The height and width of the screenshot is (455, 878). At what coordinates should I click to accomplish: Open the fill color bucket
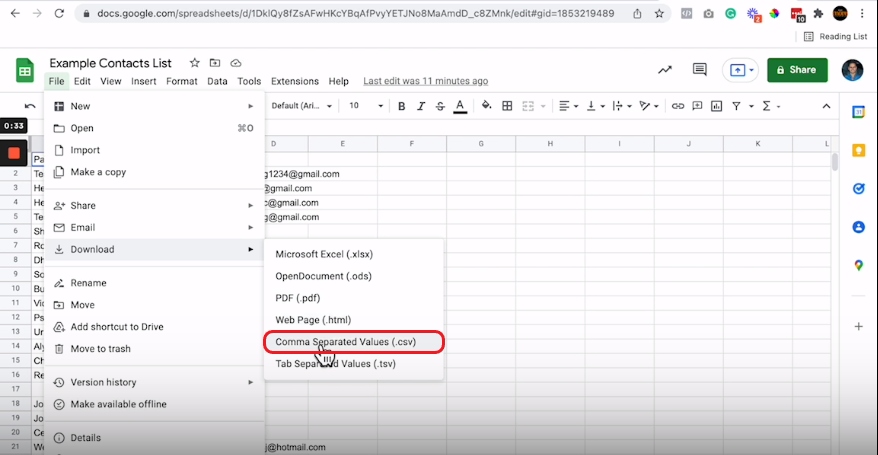(487, 106)
